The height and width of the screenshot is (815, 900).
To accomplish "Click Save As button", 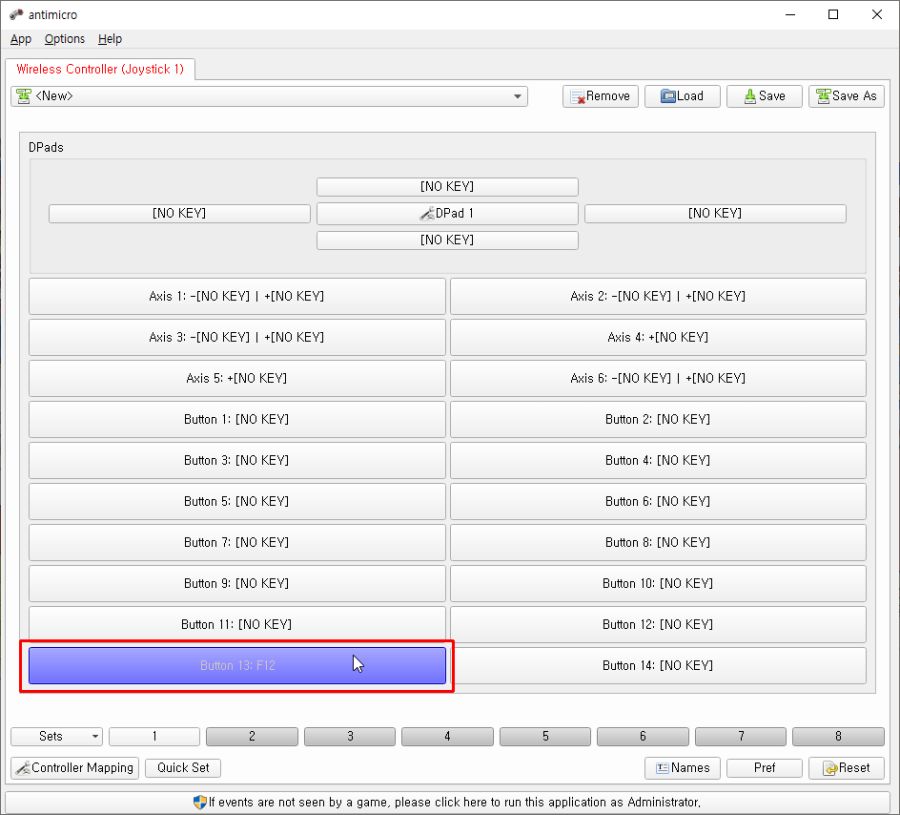I will (846, 96).
